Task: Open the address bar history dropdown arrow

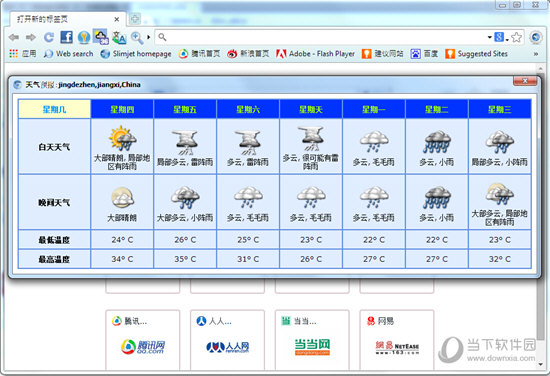Action: pos(489,37)
